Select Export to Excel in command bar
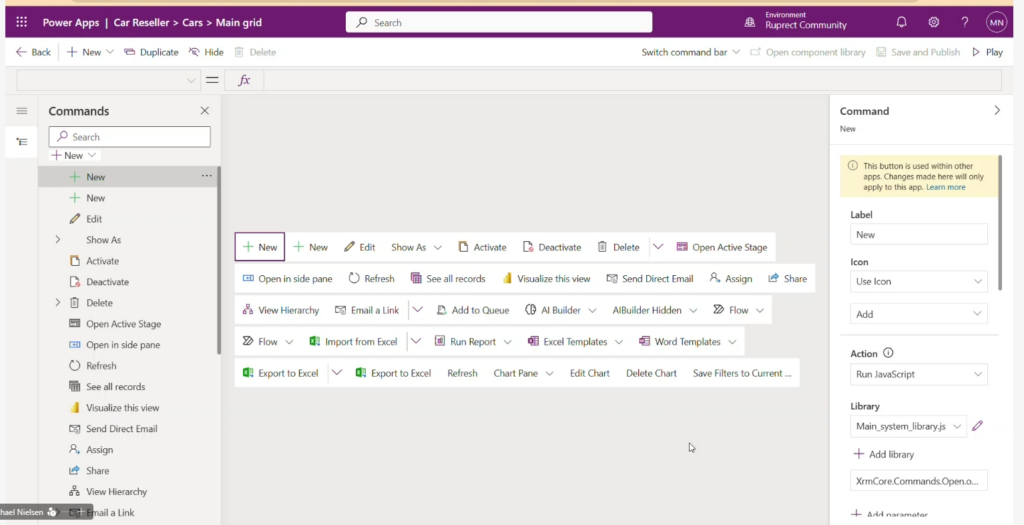The width and height of the screenshot is (1024, 525). point(280,373)
